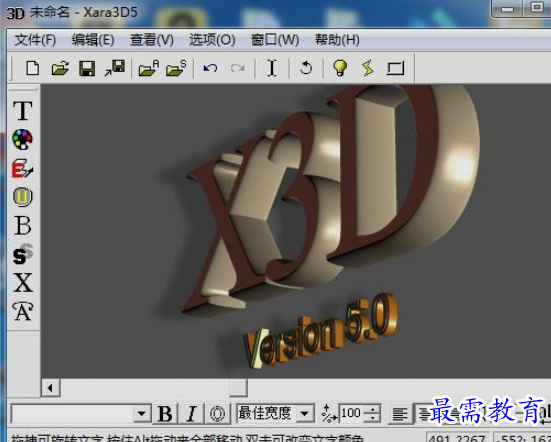Create a new document with New icon
Screen dimensions: 551x442
(x=32, y=68)
